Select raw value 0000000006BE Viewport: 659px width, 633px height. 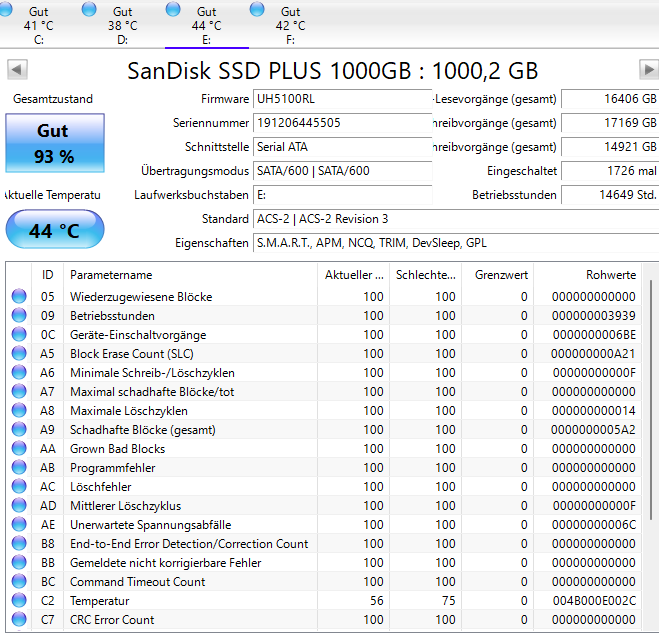(x=594, y=335)
